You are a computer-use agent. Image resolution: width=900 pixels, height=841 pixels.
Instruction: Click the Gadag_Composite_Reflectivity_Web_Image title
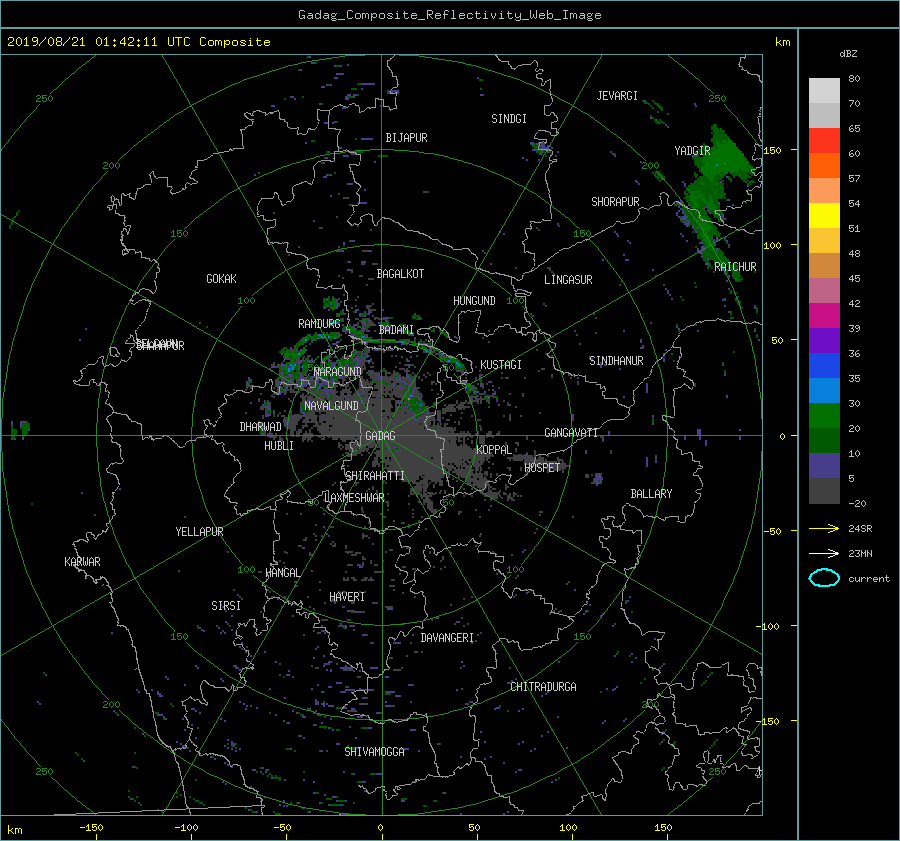(x=449, y=15)
